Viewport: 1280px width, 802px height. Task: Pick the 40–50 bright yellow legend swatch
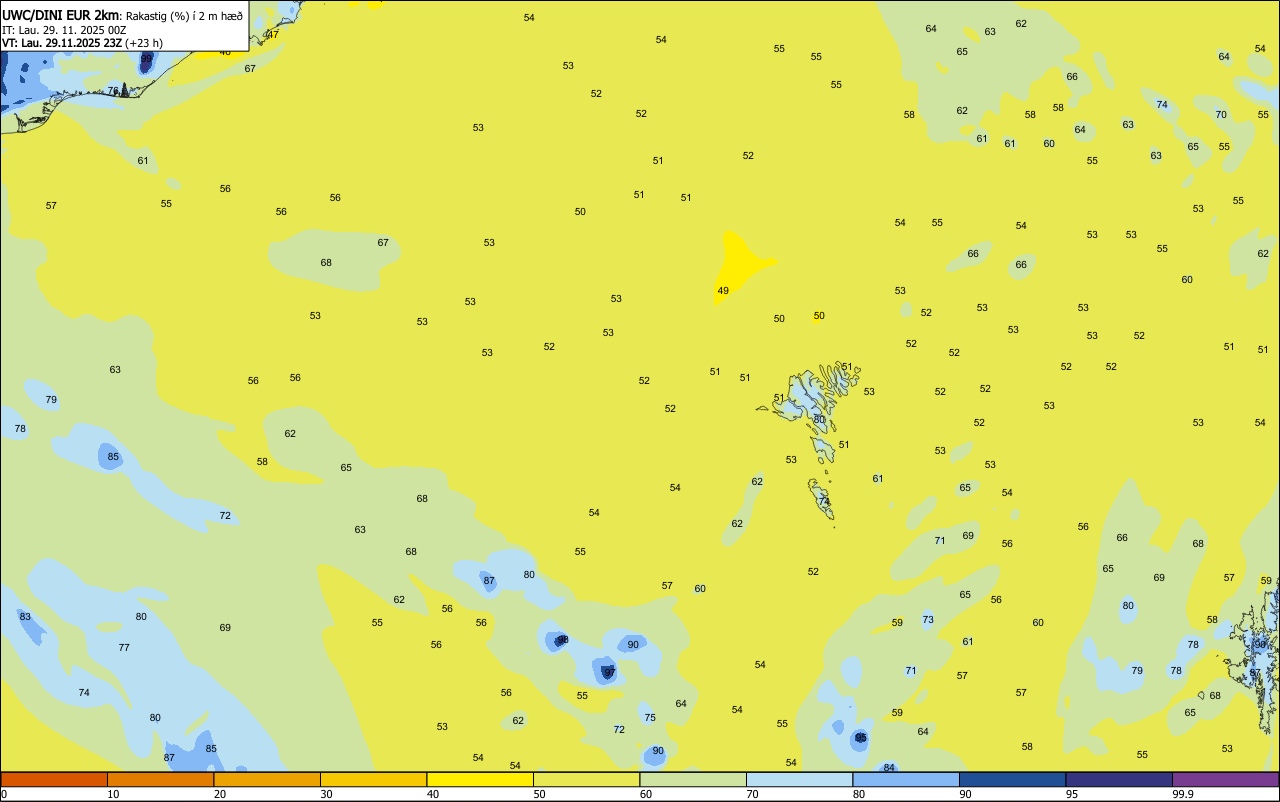480,779
